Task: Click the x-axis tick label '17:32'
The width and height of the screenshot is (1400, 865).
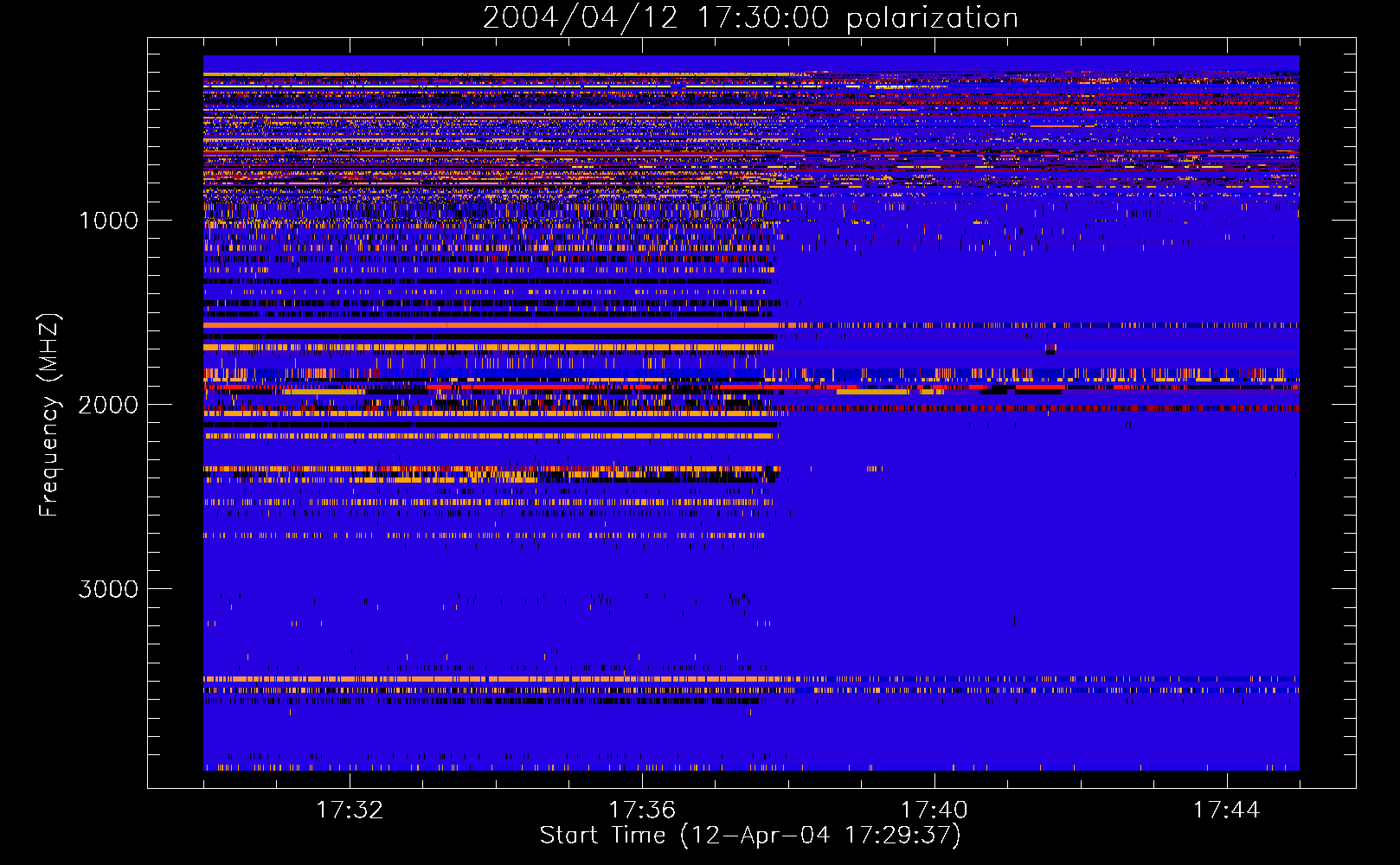Action: pyautogui.click(x=350, y=810)
